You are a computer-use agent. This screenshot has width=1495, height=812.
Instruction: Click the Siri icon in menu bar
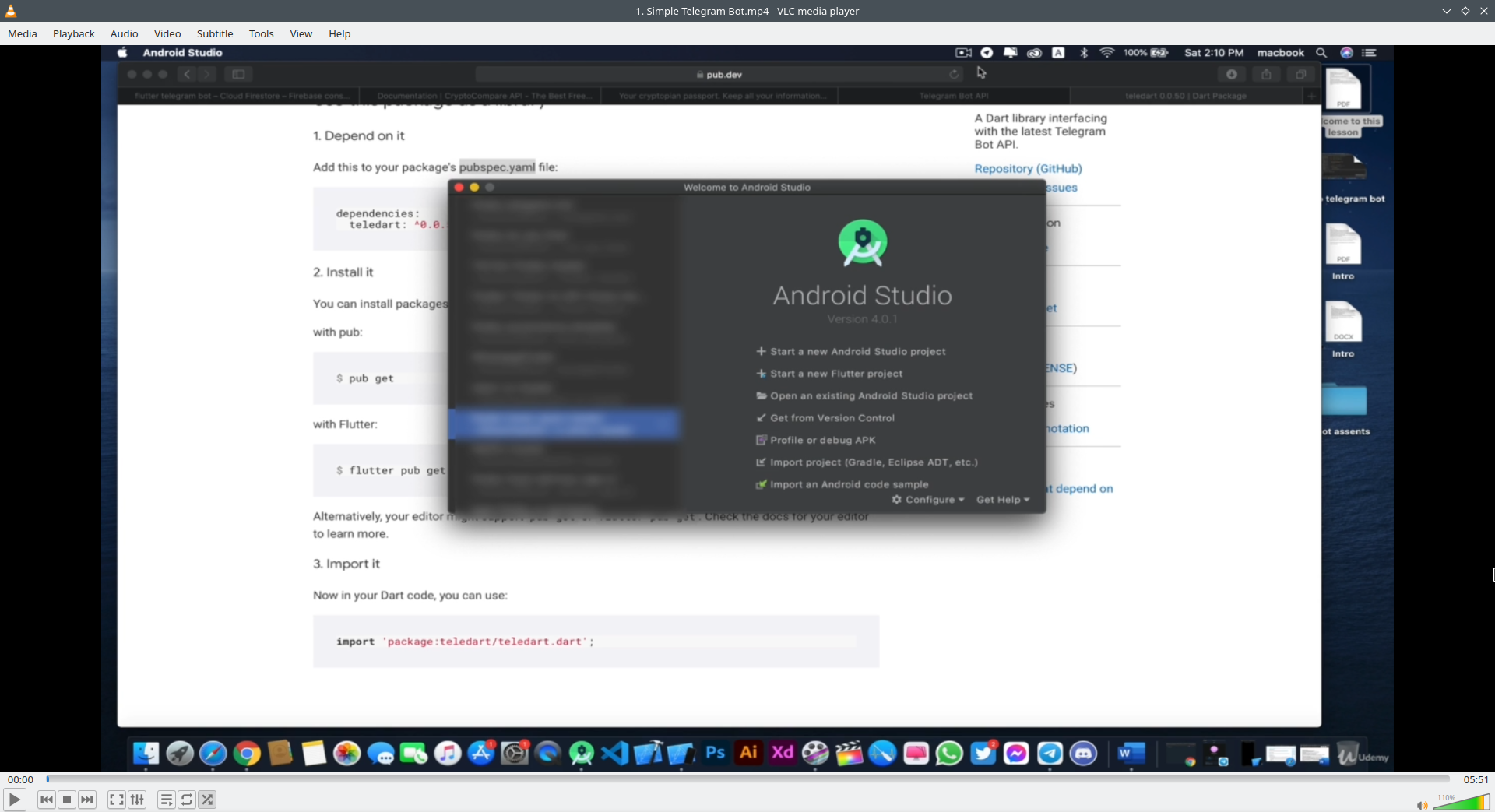point(1346,53)
